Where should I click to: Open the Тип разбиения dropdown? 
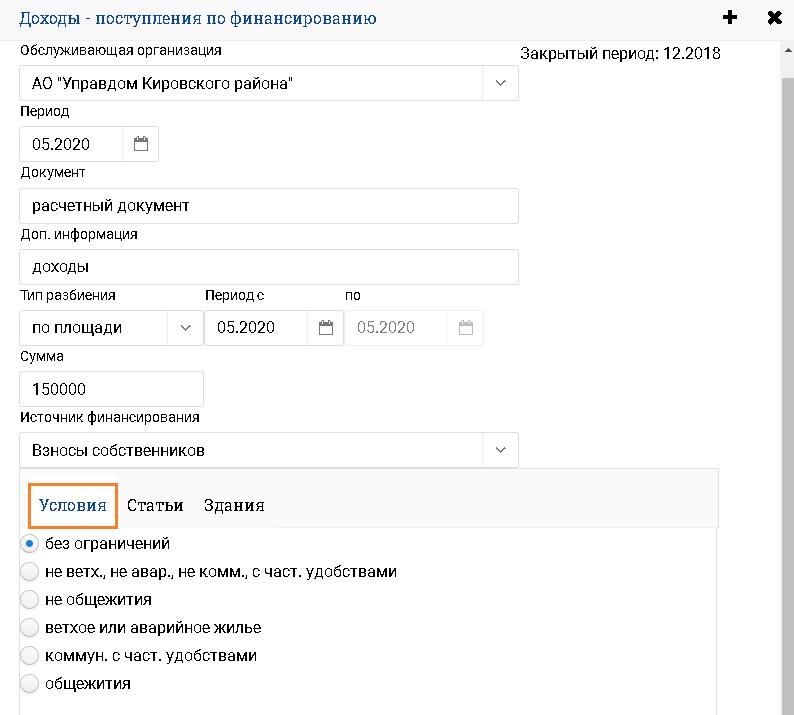click(x=185, y=327)
